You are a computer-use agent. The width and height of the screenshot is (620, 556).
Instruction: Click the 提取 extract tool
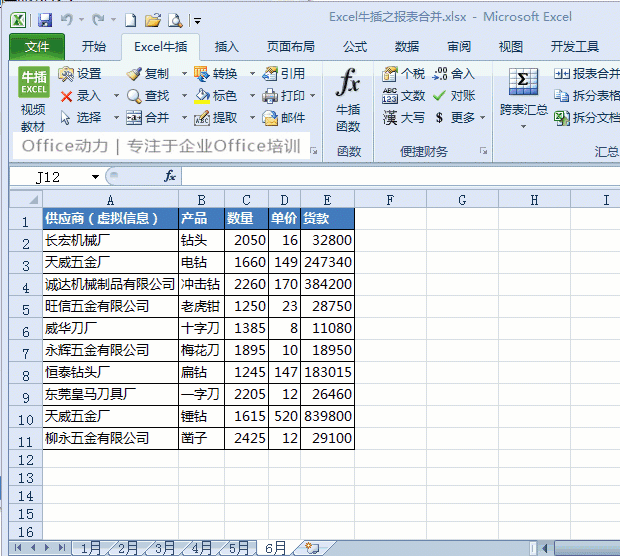point(216,117)
